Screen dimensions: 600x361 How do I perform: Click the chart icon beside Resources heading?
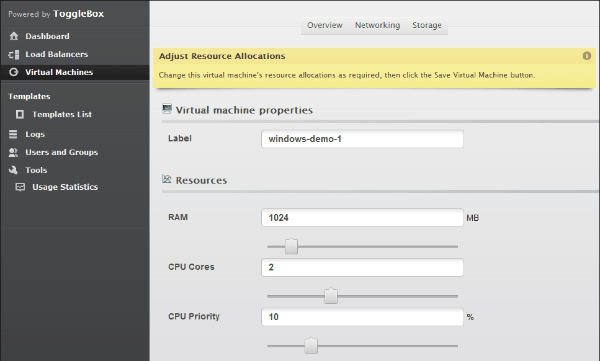click(166, 179)
